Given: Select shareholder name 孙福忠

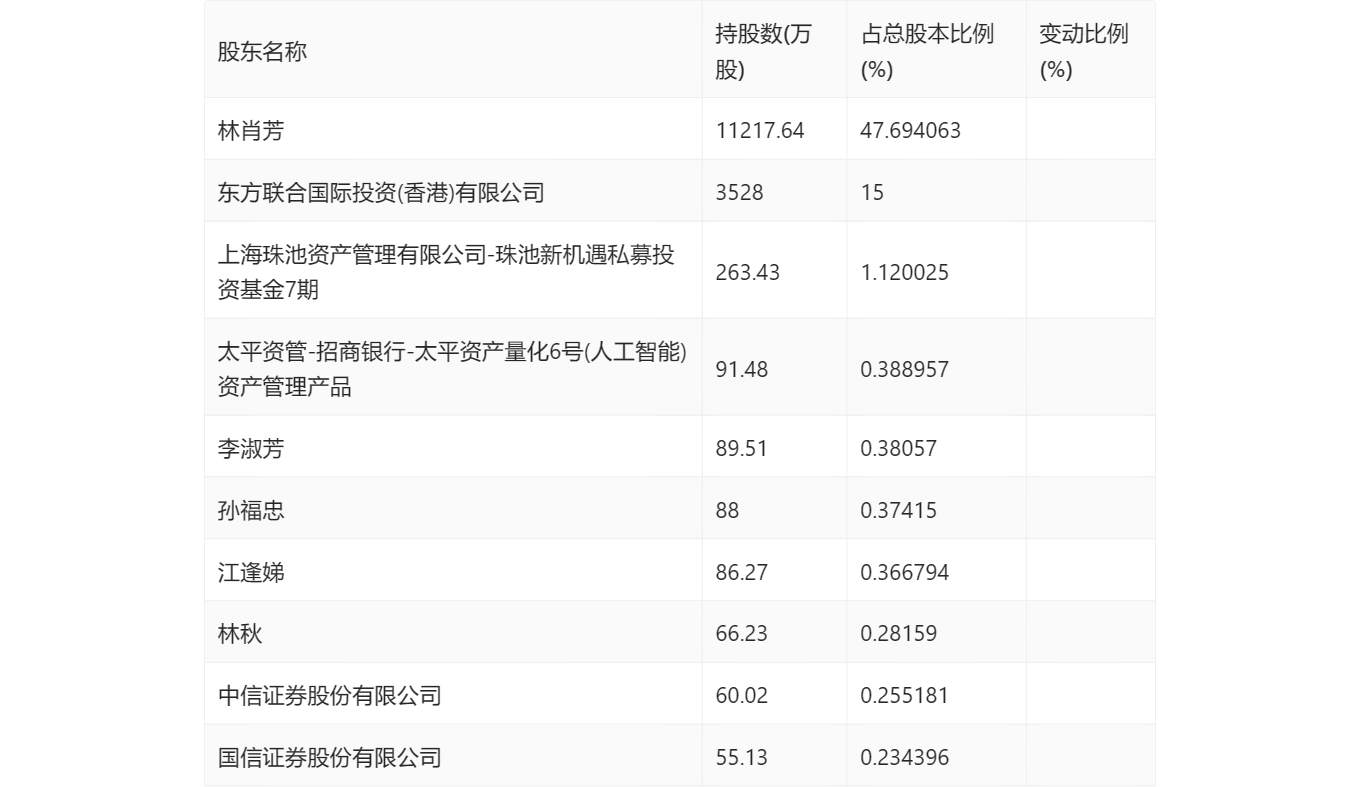Looking at the screenshot, I should tap(251, 510).
